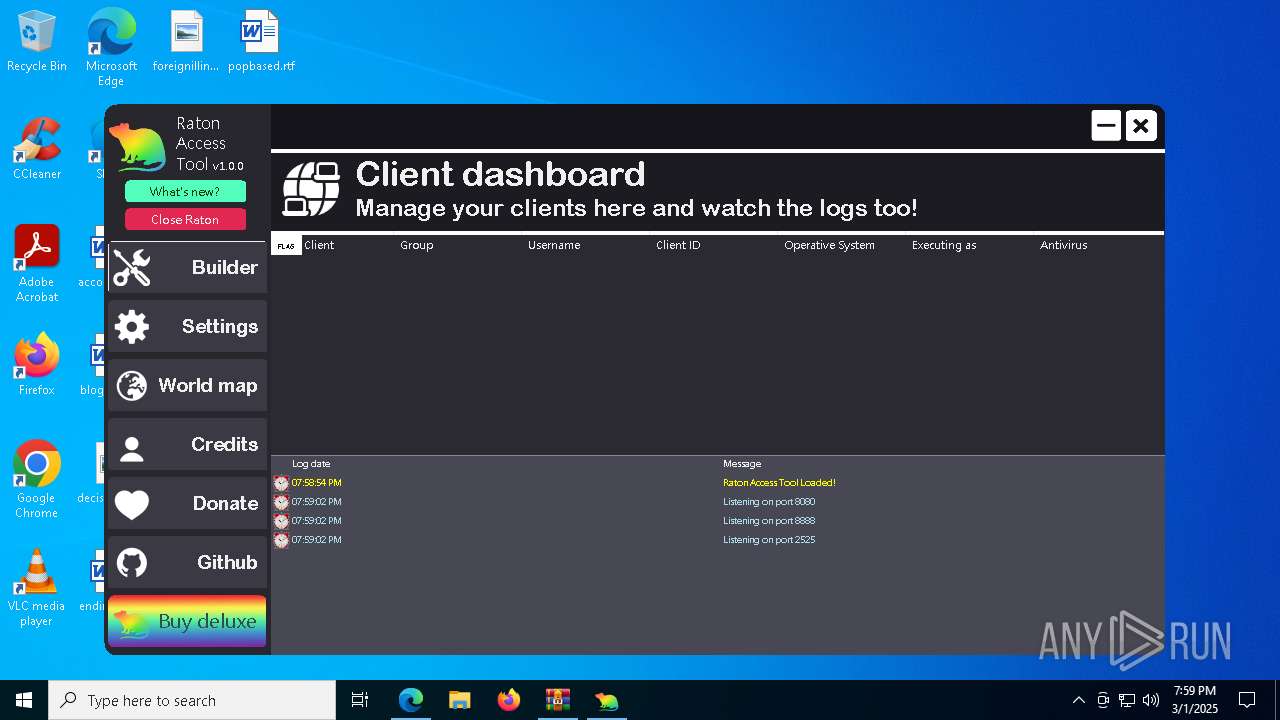Open WinRAR from the taskbar

[557, 700]
